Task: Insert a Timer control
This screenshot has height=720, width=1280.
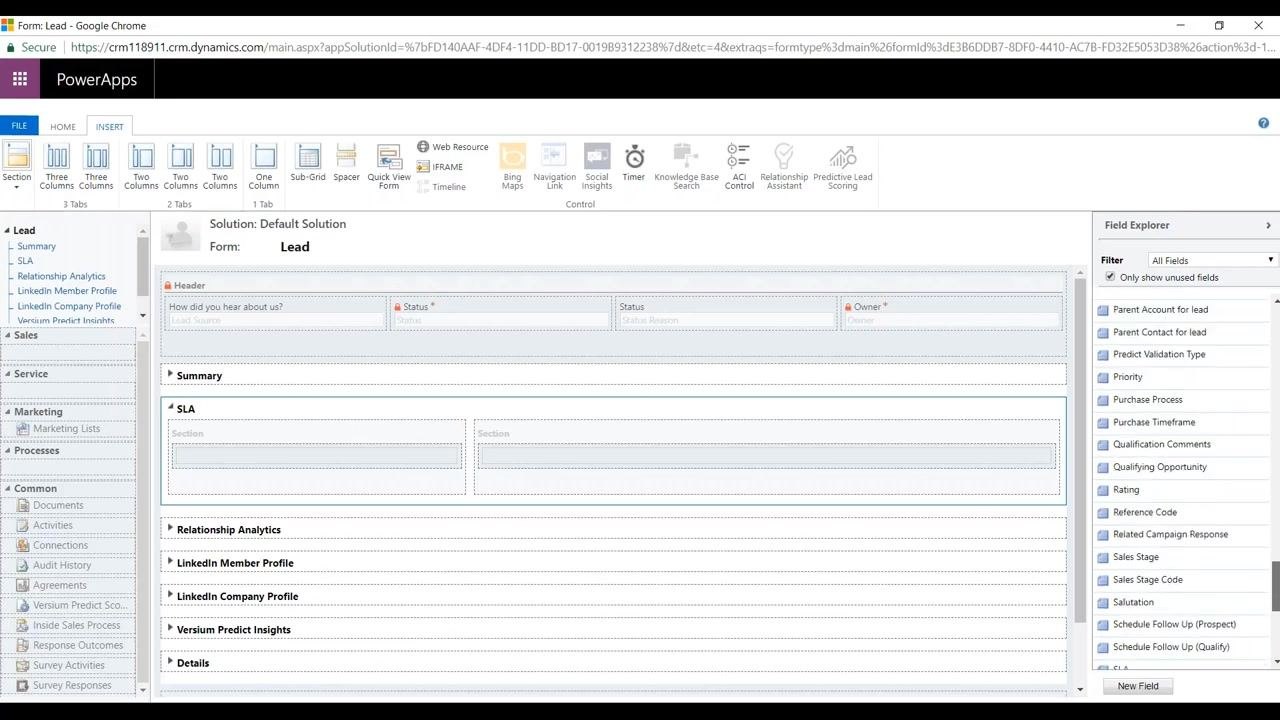Action: pyautogui.click(x=634, y=163)
